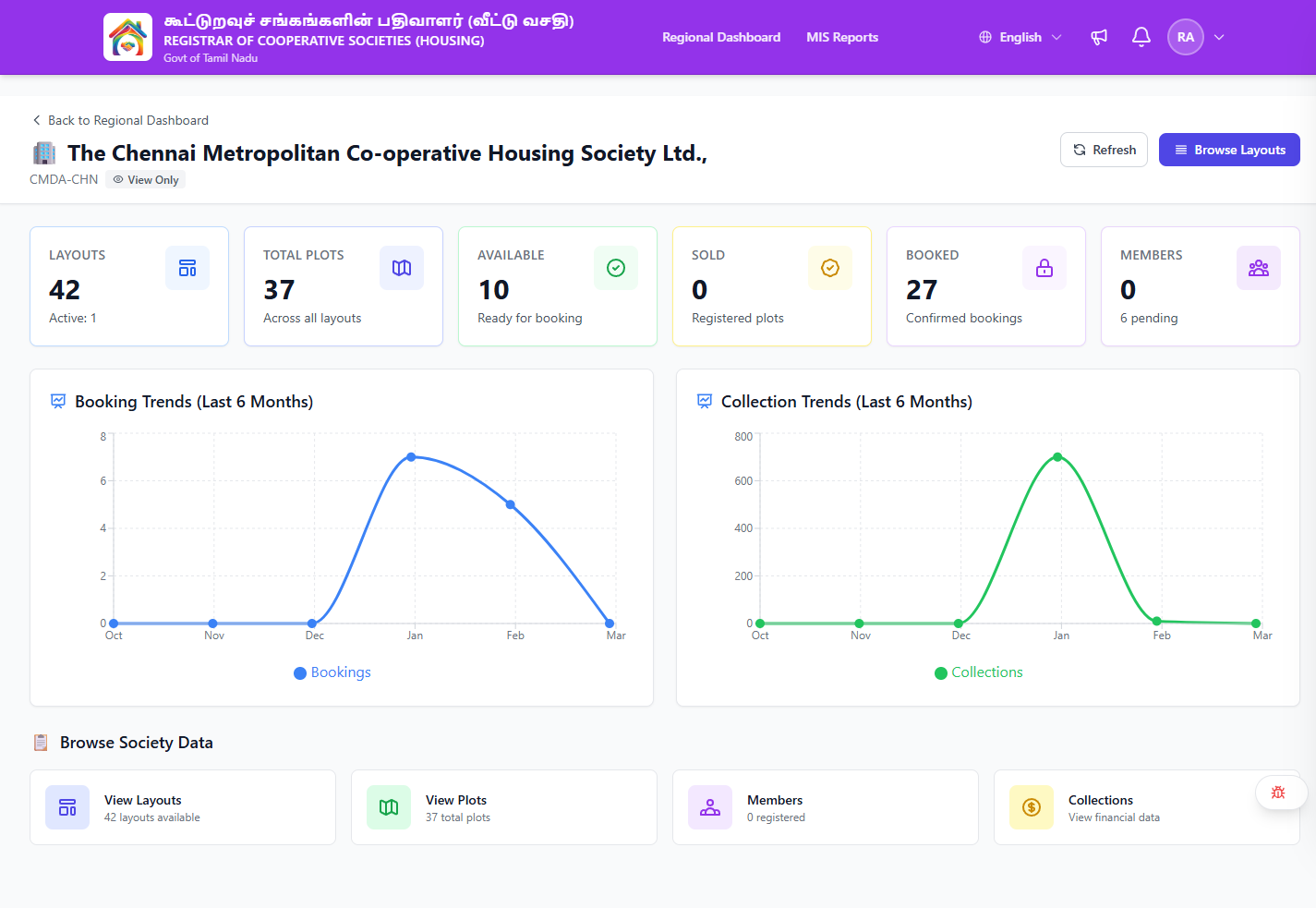Click the View Layouts tile icon
This screenshot has height=908, width=1316.
tap(67, 807)
